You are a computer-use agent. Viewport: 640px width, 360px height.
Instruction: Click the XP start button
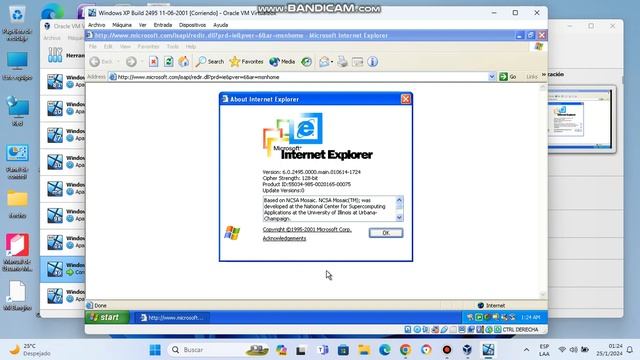coord(107,317)
